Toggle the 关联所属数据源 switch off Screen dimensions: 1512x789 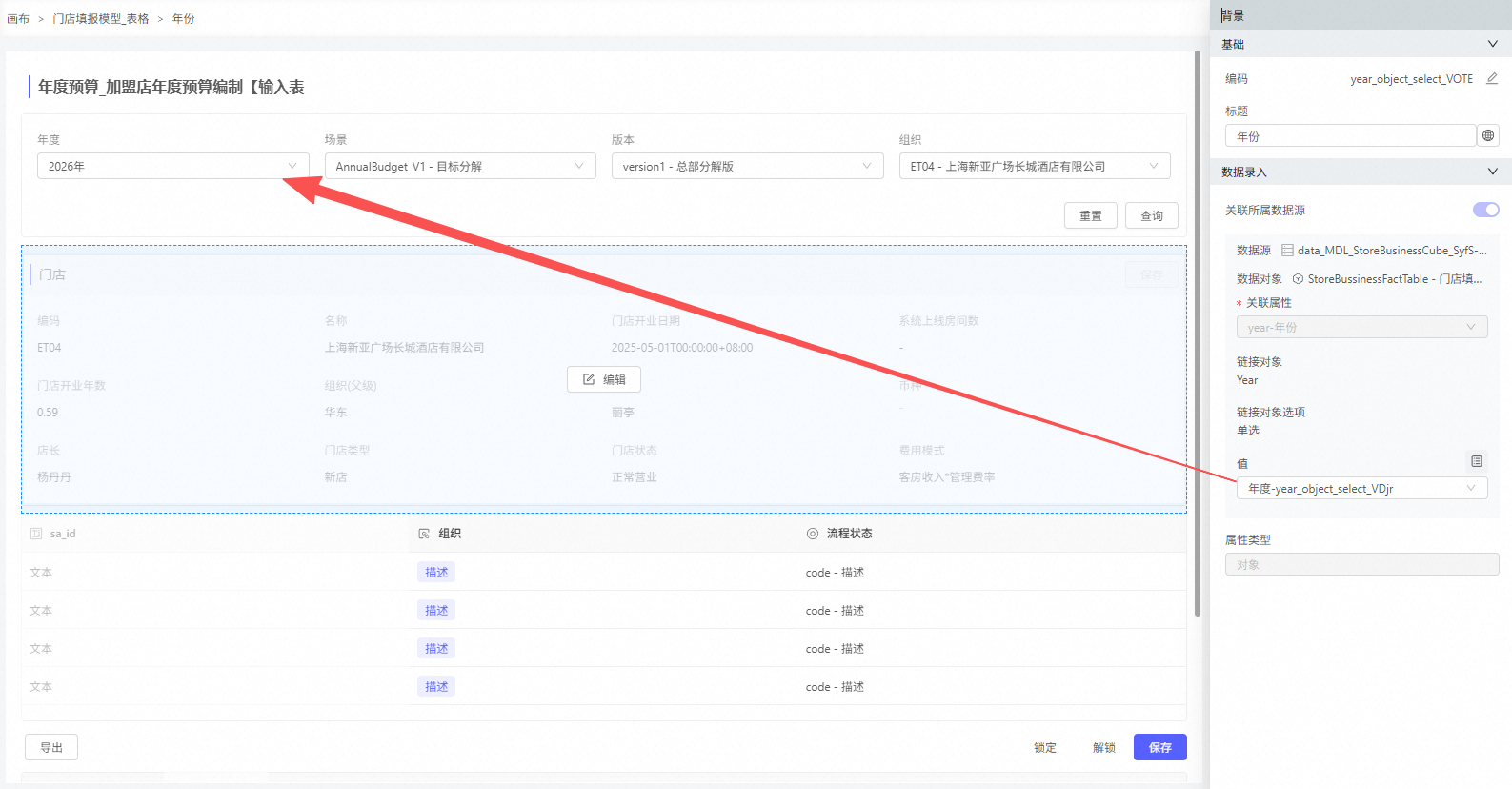pos(1485,210)
